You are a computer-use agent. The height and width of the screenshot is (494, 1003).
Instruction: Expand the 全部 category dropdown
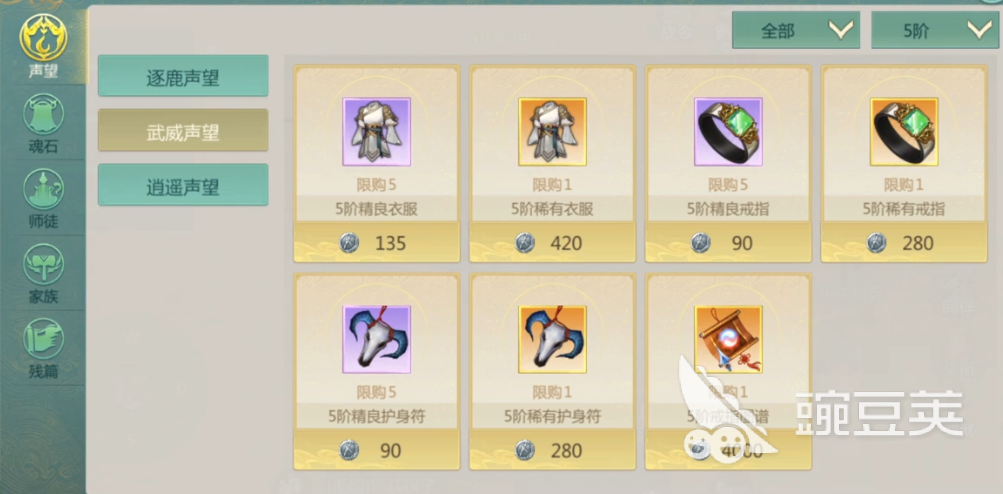796,30
